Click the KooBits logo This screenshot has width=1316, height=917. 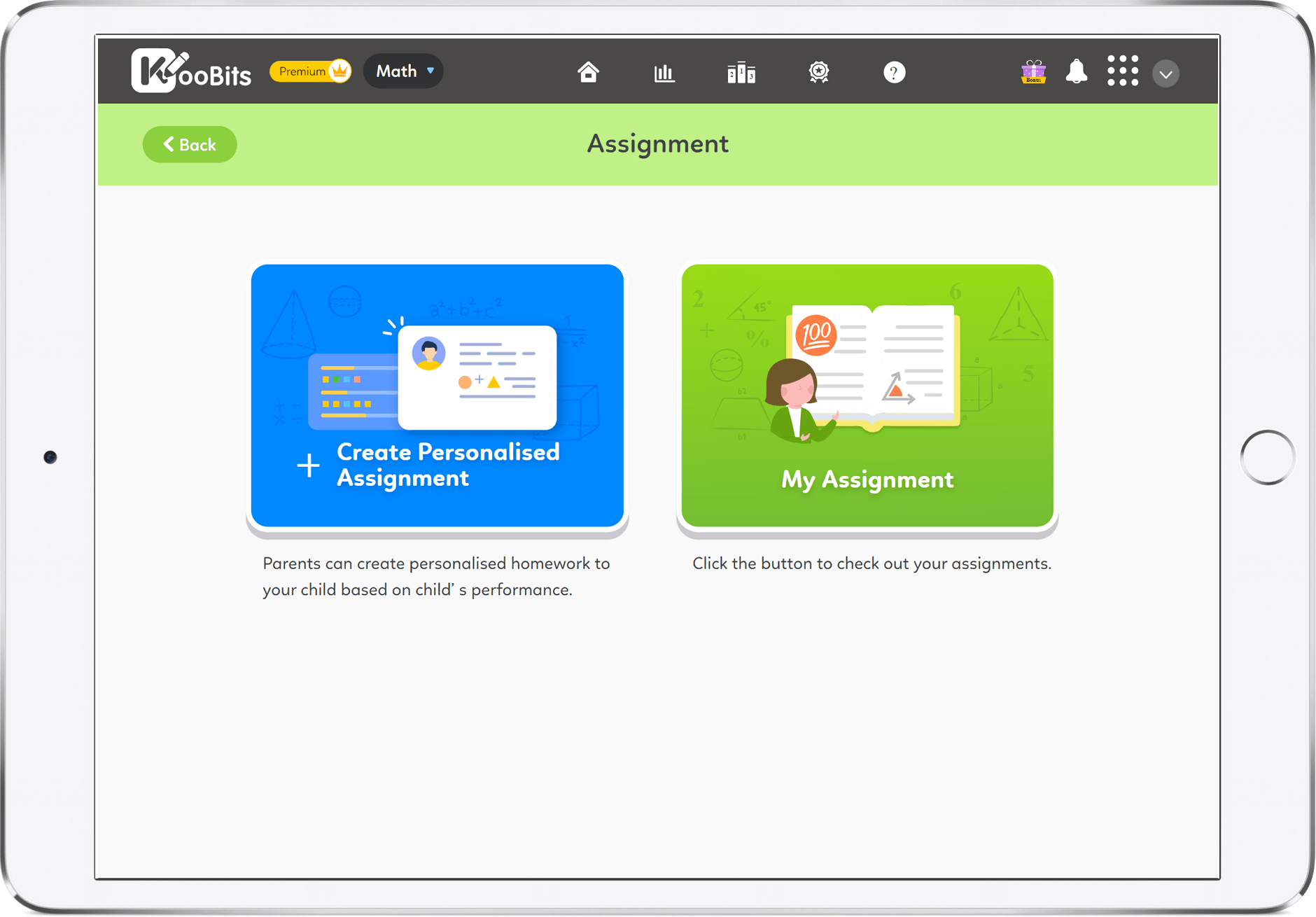pos(190,71)
